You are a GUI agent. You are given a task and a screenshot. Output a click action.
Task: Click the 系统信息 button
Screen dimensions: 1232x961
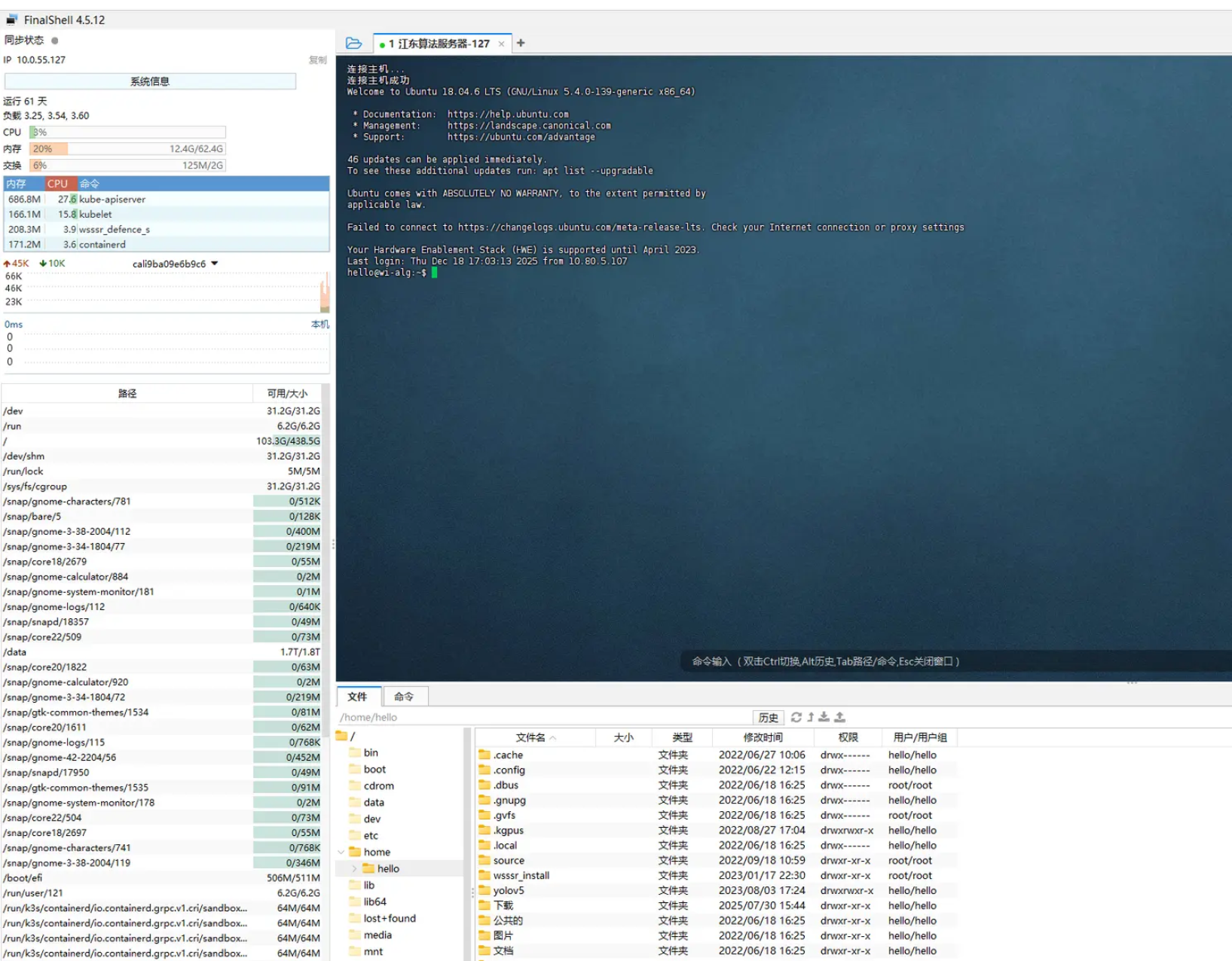click(x=150, y=81)
